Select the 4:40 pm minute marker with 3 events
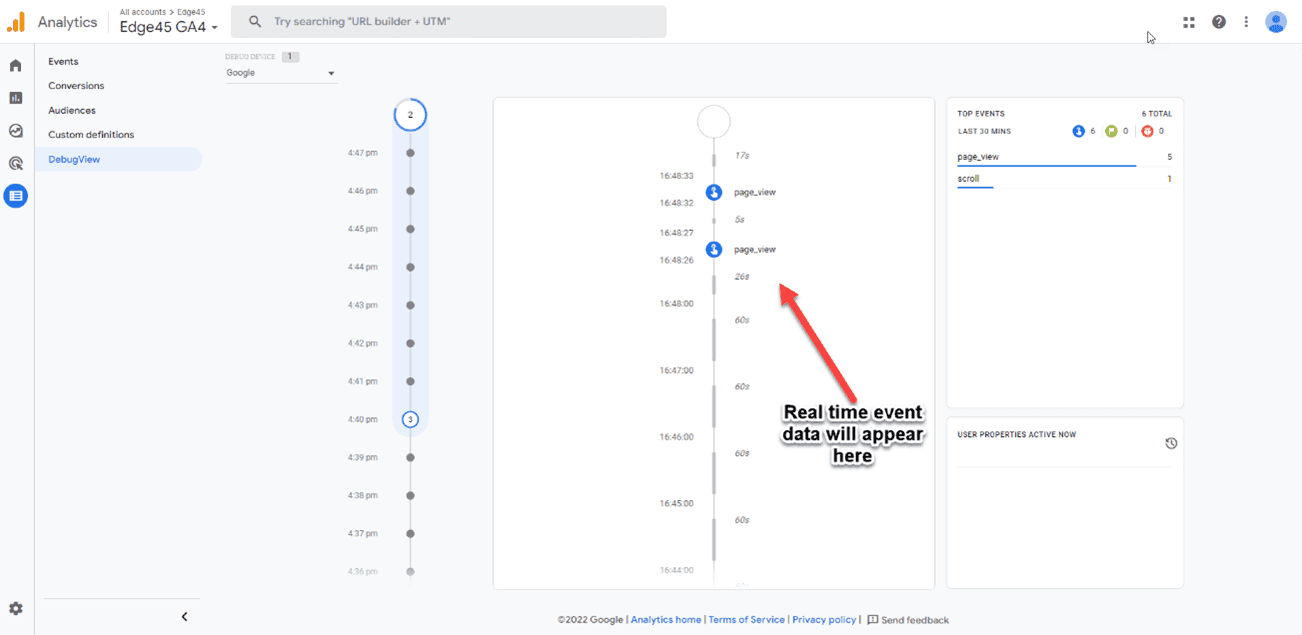The width and height of the screenshot is (1302, 635). [410, 420]
